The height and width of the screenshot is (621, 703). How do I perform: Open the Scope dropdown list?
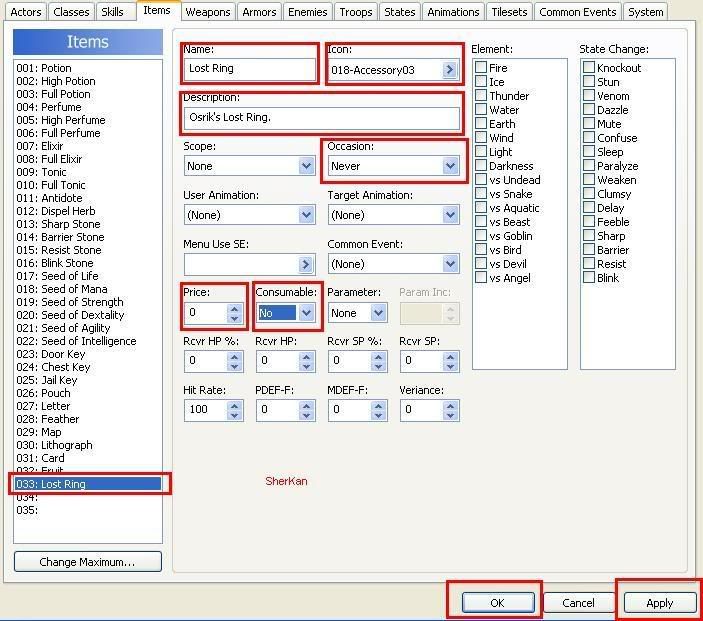(x=306, y=166)
